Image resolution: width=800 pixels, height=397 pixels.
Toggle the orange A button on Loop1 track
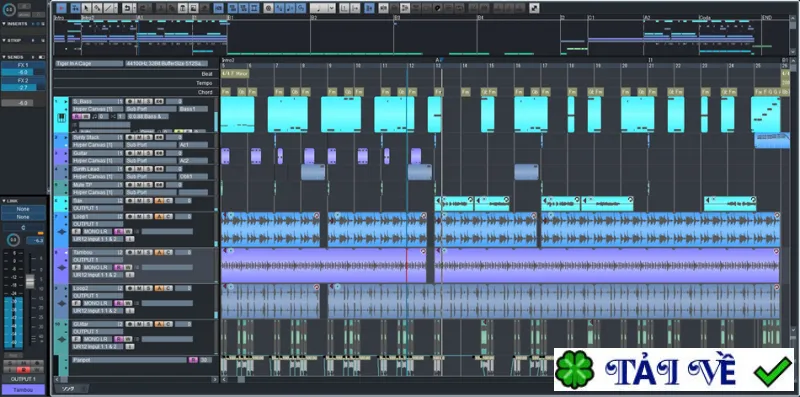coord(159,216)
